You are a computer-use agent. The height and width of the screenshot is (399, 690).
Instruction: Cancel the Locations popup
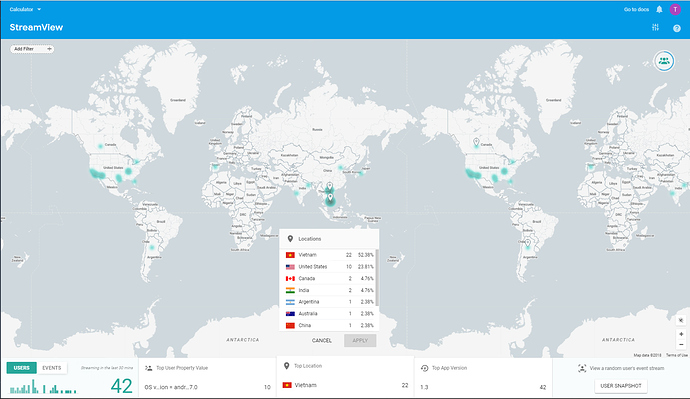point(322,340)
